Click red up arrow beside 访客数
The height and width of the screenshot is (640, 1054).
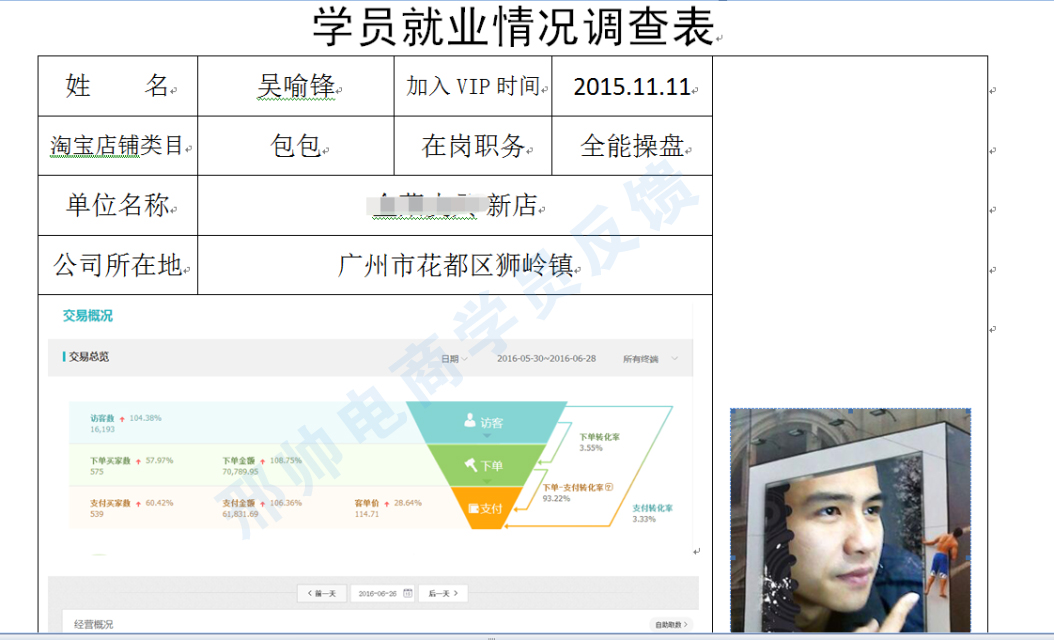tap(122, 418)
